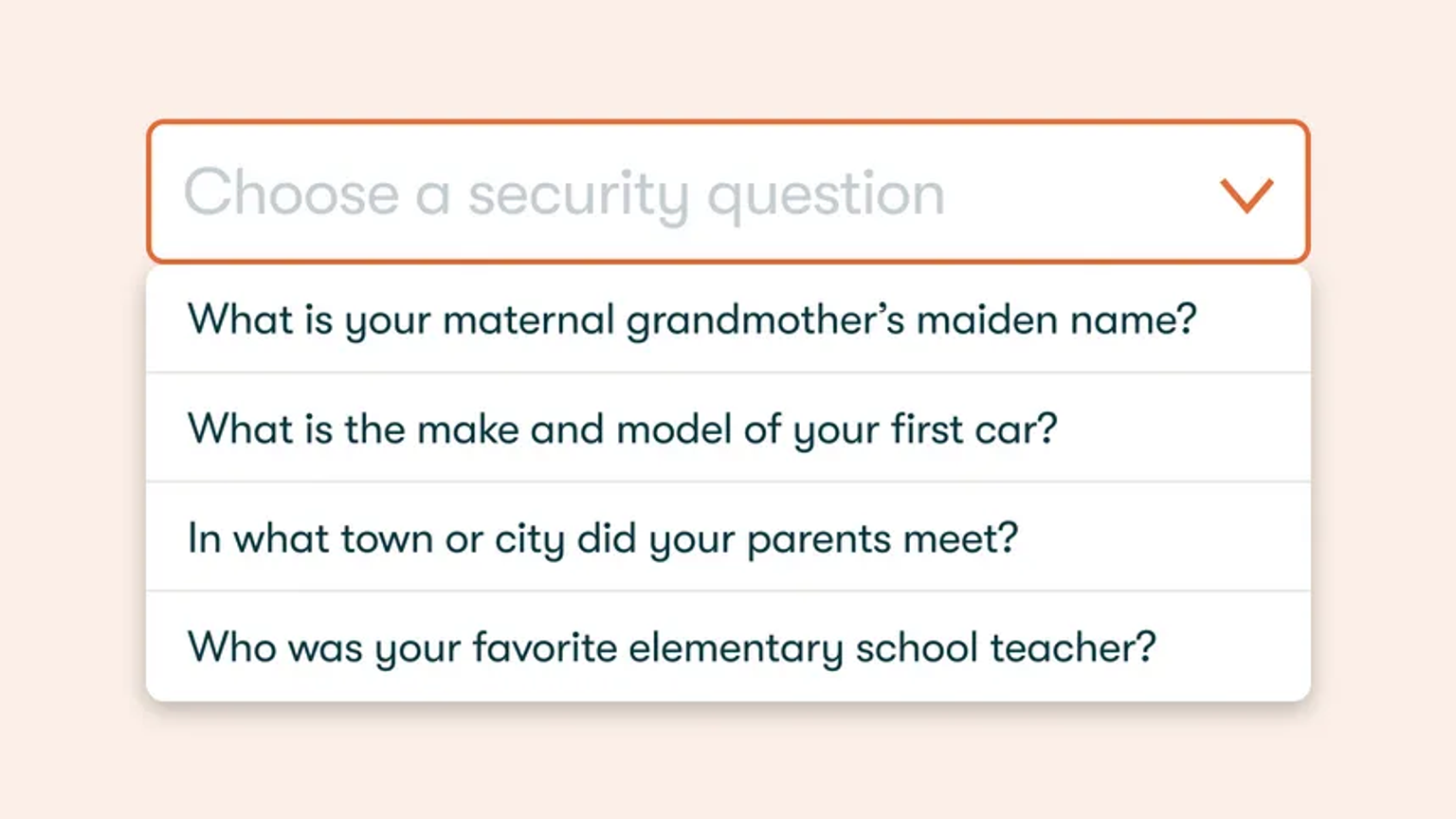
Task: Close the list via the orange arrow
Action: 1246,194
